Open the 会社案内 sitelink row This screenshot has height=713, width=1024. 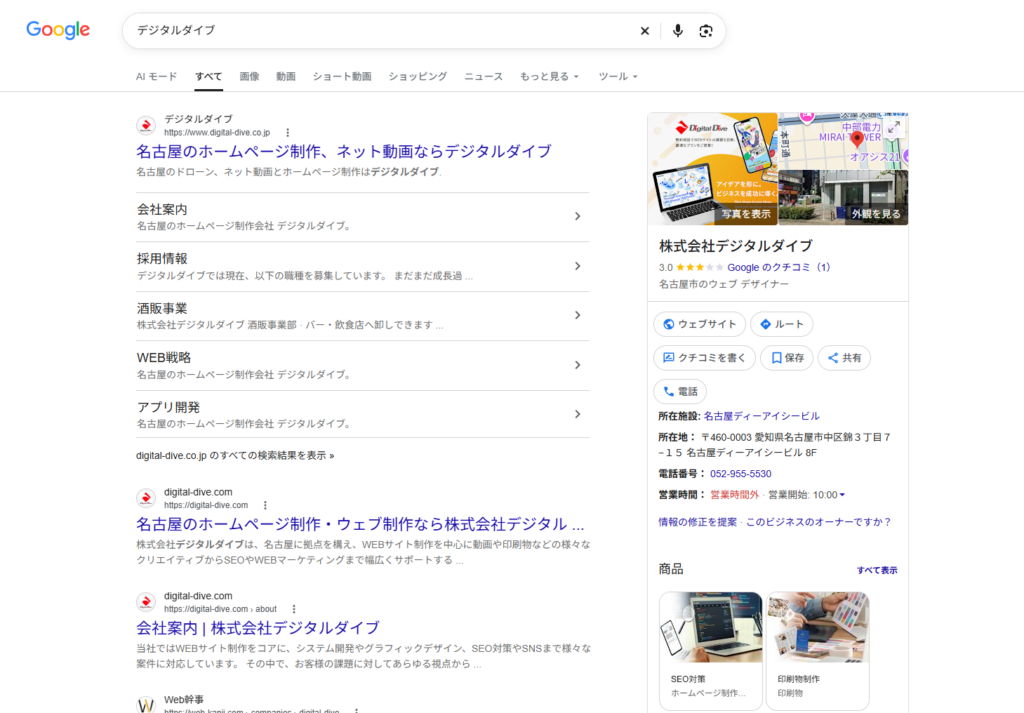tap(362, 217)
